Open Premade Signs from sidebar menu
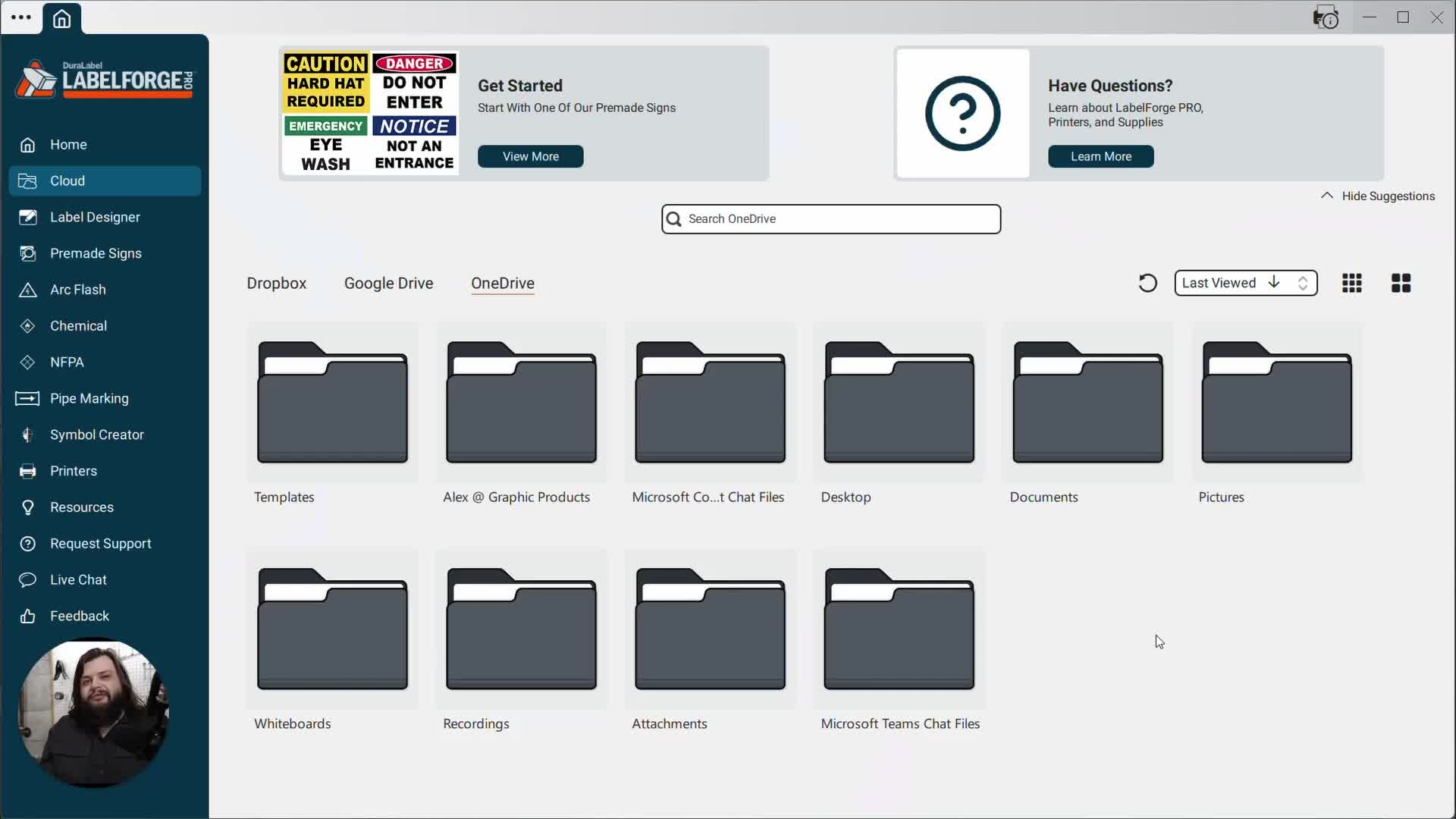This screenshot has height=819, width=1456. [x=105, y=254]
